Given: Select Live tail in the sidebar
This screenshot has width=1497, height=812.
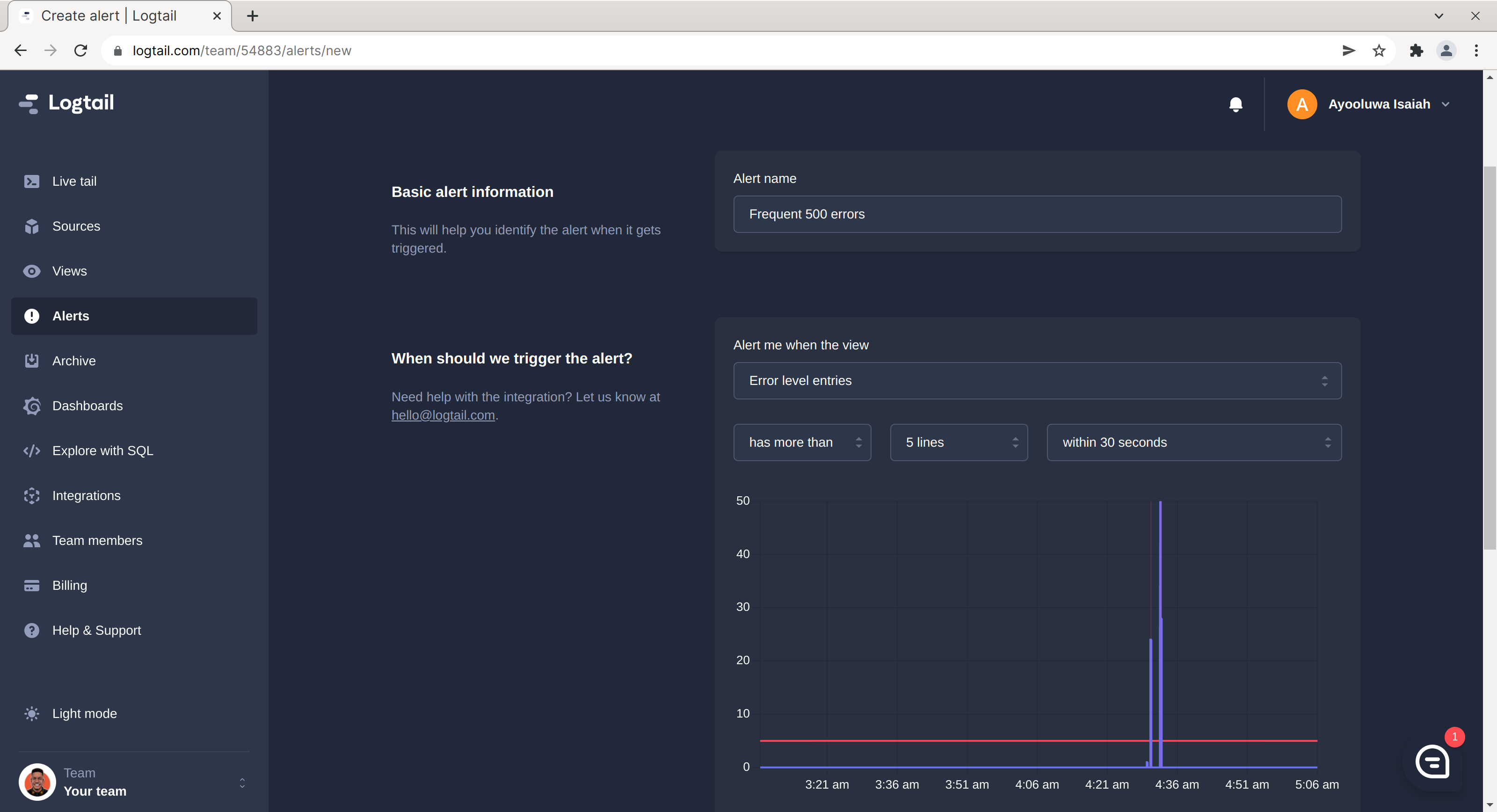Looking at the screenshot, I should click(x=74, y=181).
